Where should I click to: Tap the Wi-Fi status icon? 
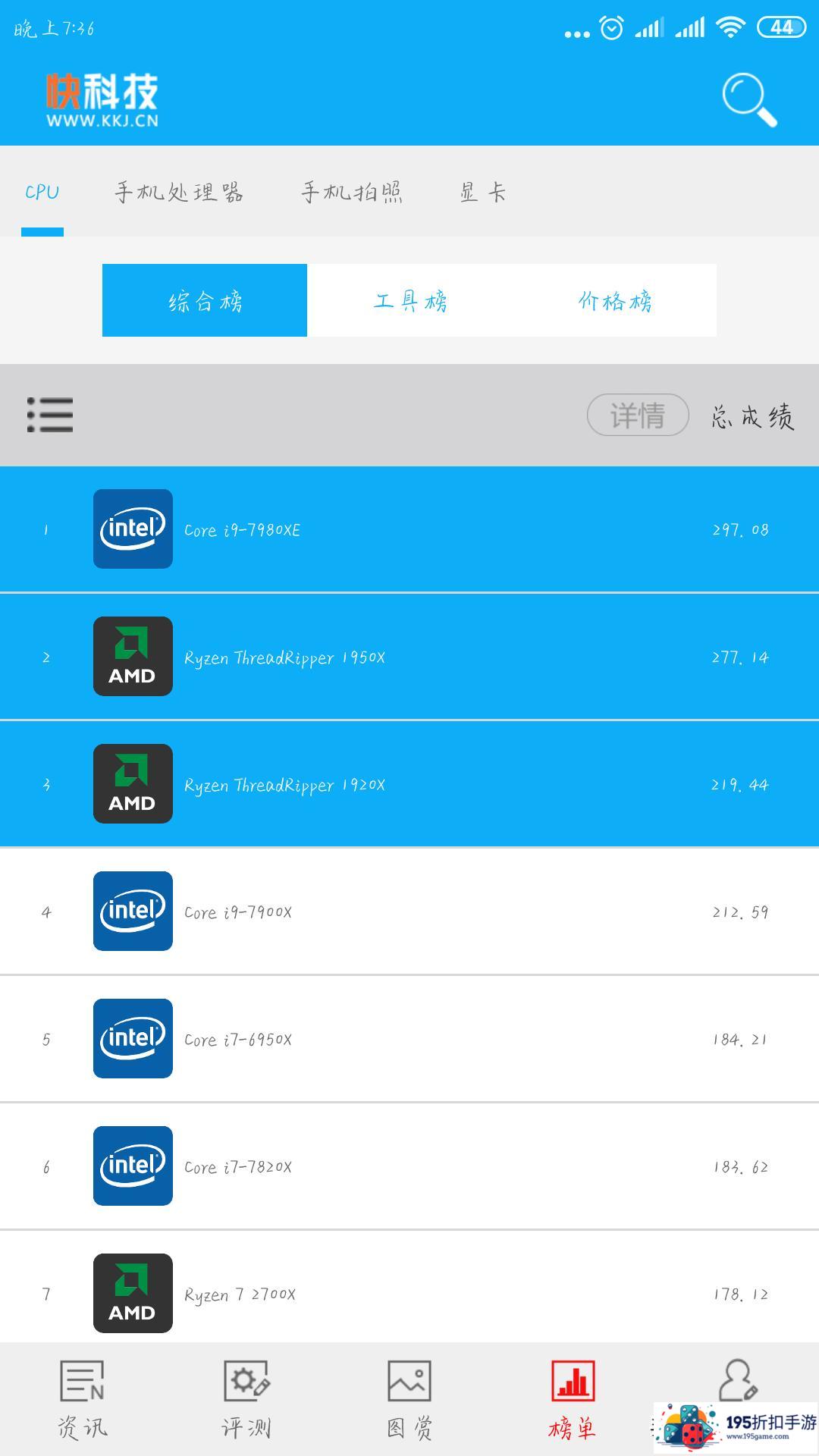pos(730,28)
